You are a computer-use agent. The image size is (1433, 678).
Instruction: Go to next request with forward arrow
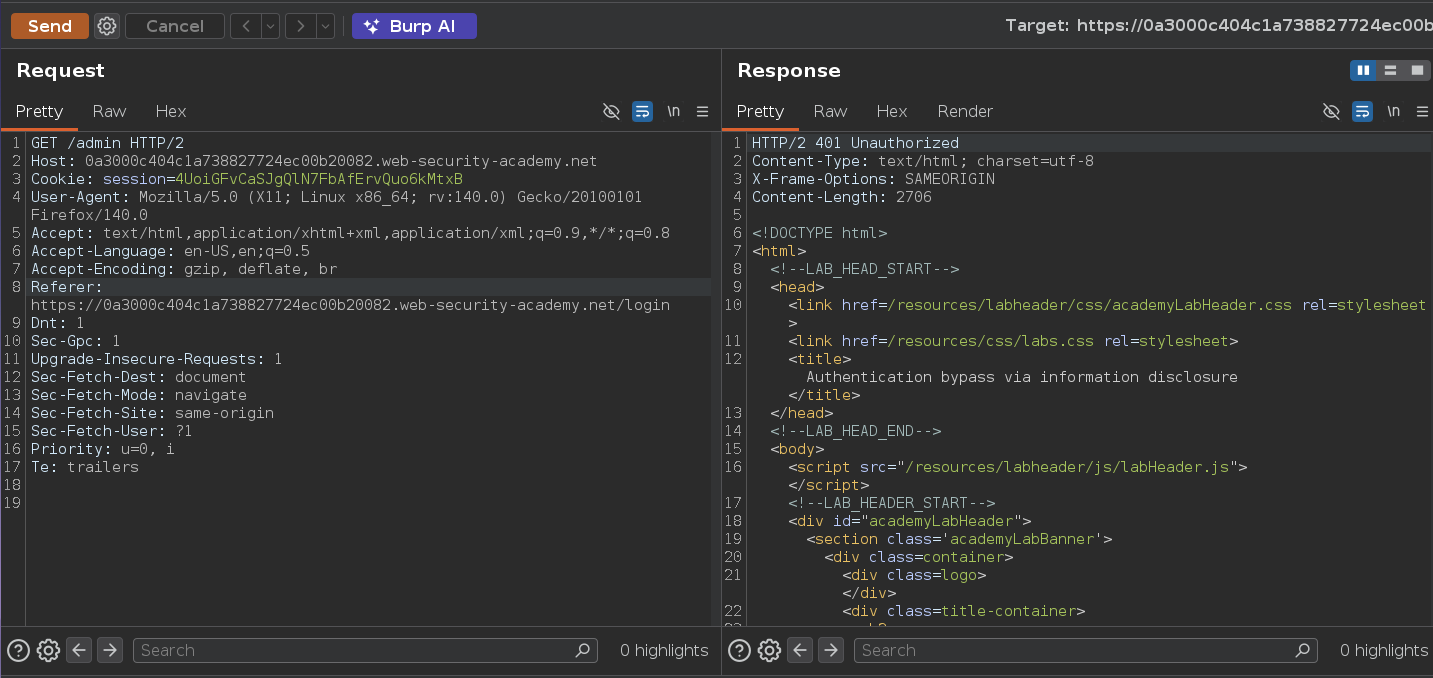coord(301,26)
